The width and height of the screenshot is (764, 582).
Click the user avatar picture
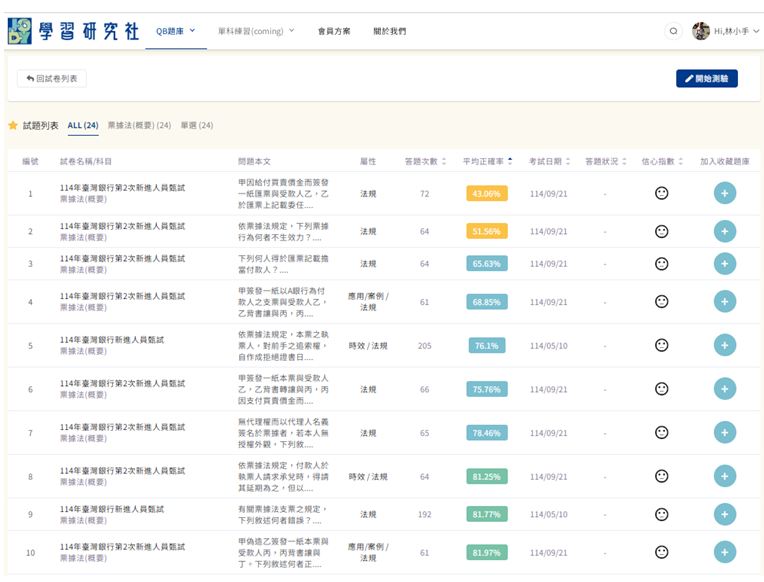tap(701, 31)
